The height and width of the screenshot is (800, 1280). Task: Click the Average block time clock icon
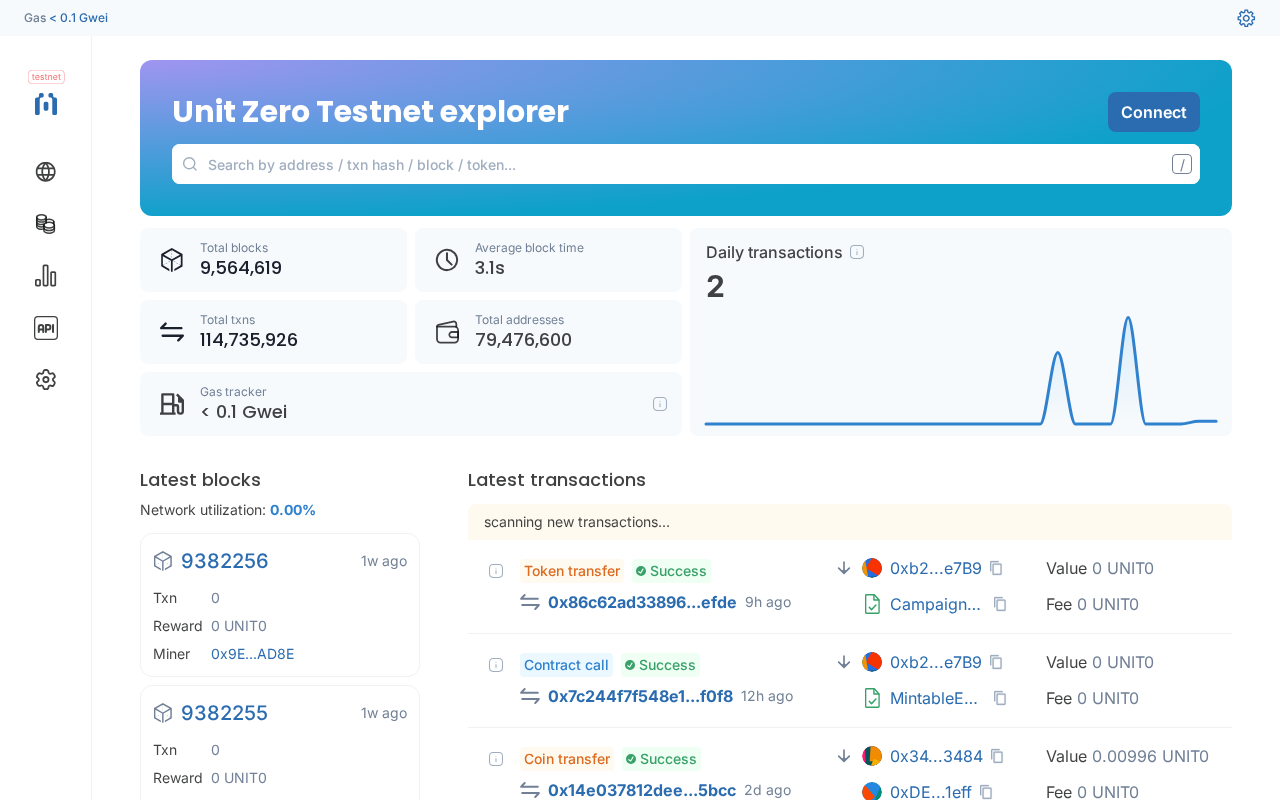pyautogui.click(x=447, y=260)
